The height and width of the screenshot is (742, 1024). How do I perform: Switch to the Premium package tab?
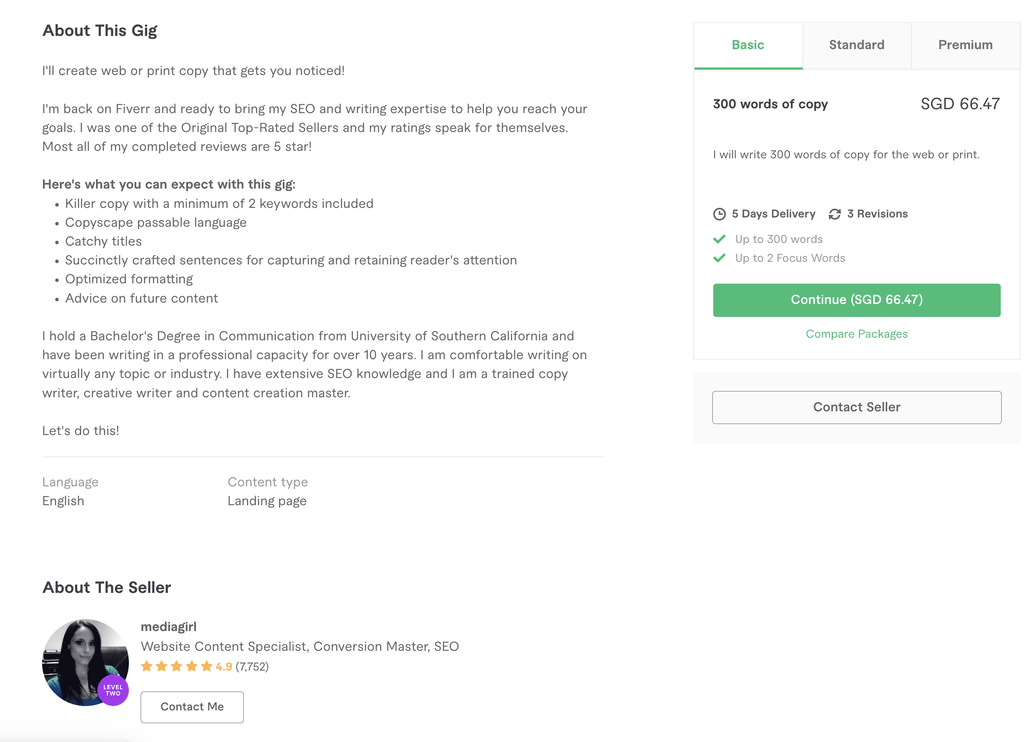(965, 45)
